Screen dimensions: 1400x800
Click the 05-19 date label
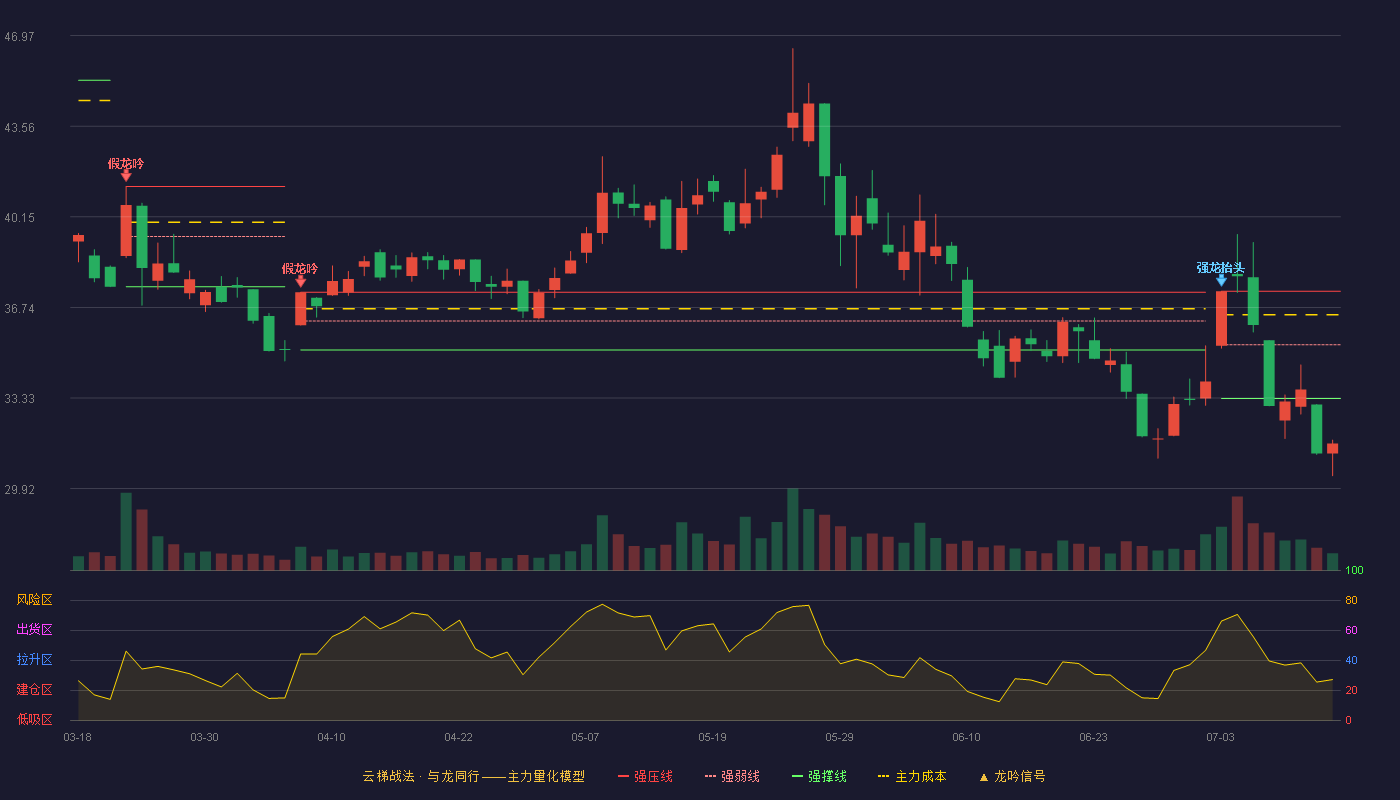[x=712, y=737]
